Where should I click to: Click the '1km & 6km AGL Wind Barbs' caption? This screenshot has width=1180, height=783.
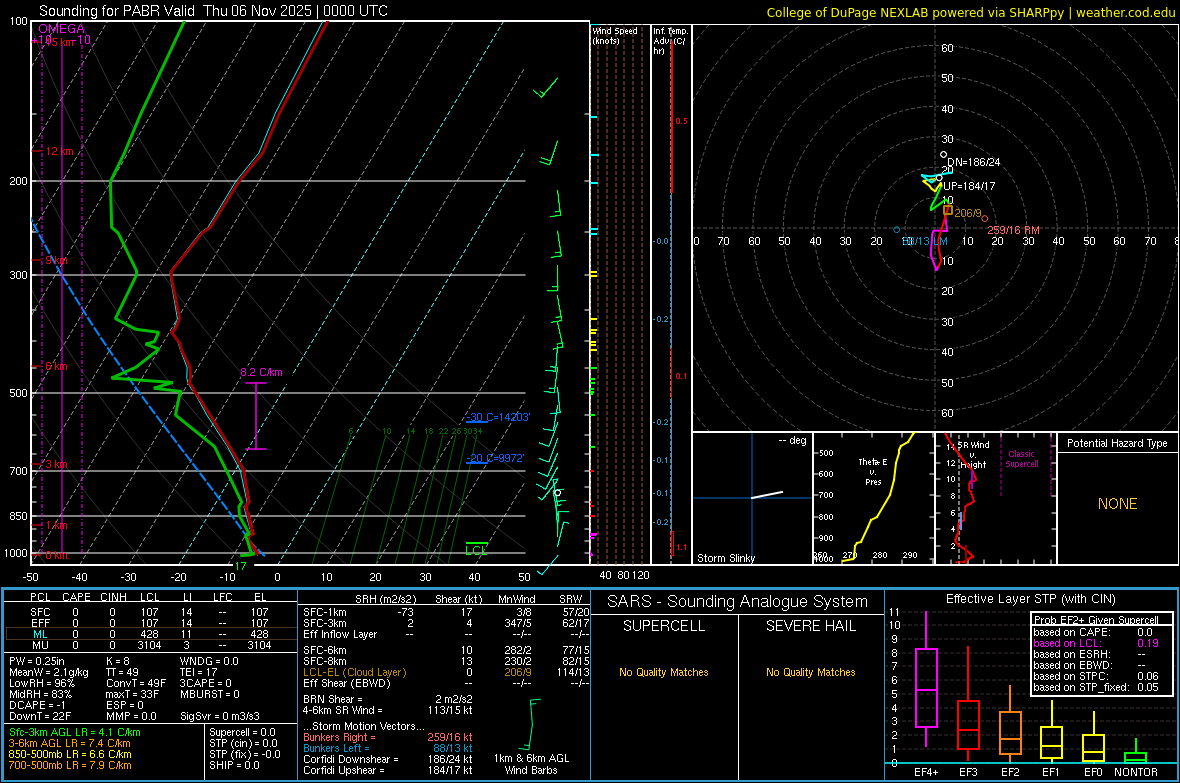click(x=531, y=764)
